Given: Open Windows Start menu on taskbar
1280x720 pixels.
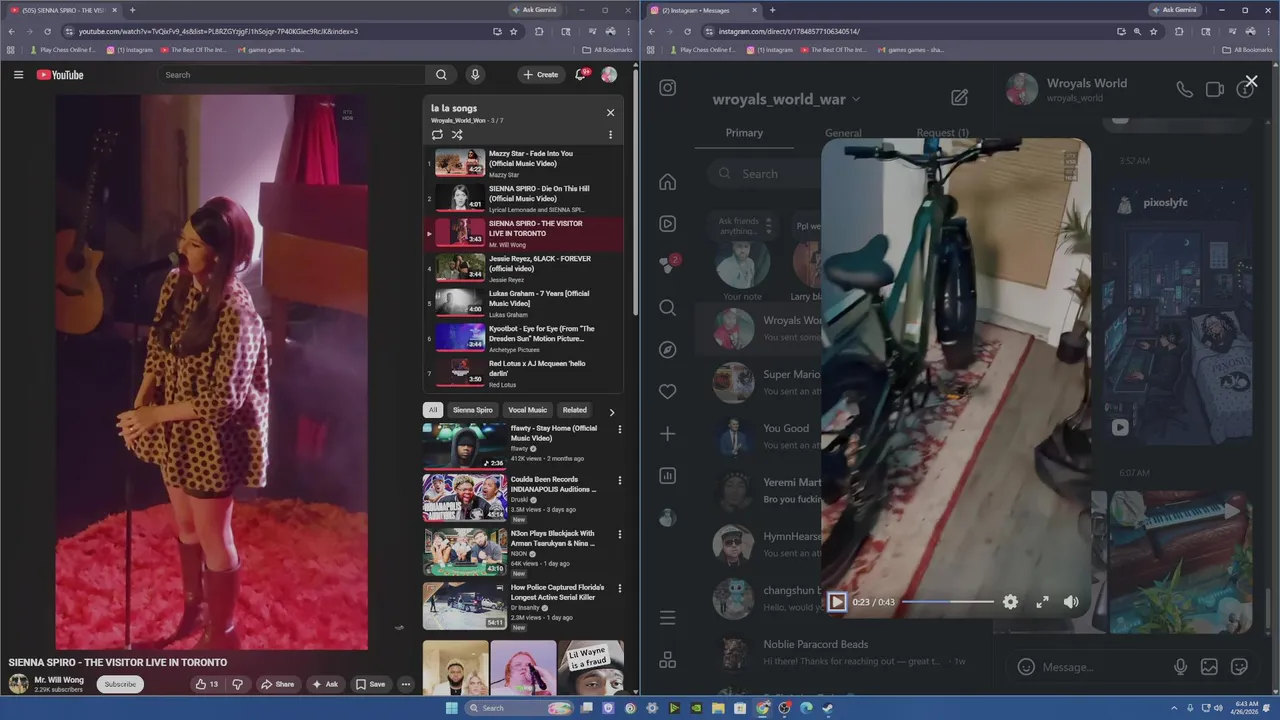Looking at the screenshot, I should [451, 708].
